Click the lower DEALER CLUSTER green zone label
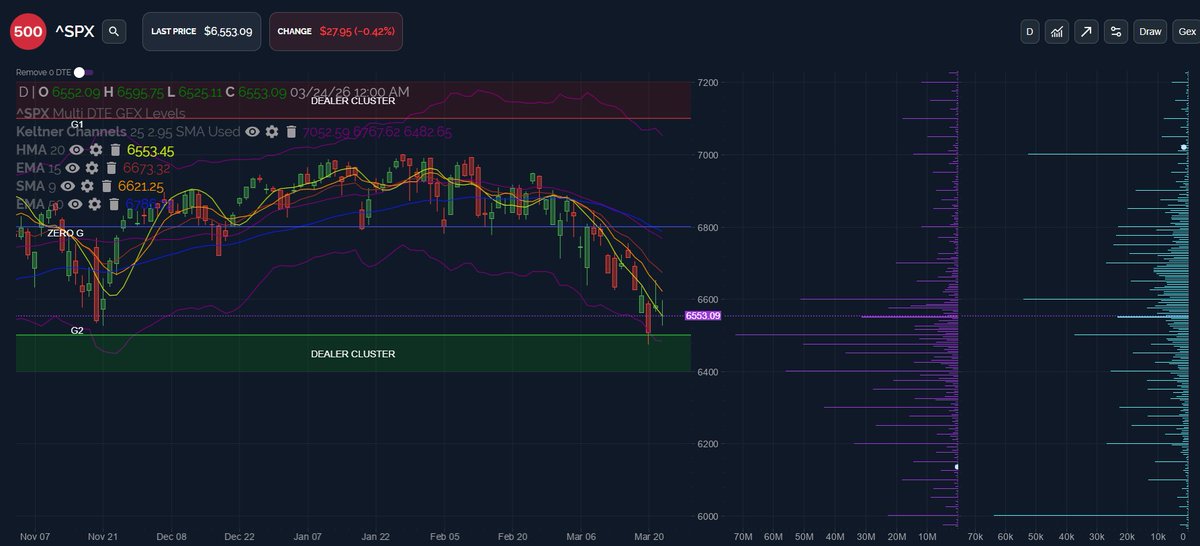This screenshot has width=1200, height=546. tap(352, 354)
